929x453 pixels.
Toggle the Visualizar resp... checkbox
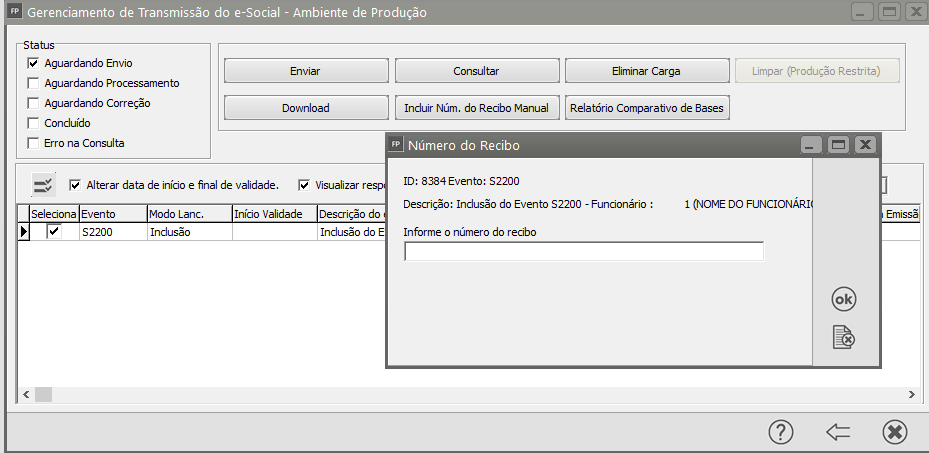pos(304,185)
